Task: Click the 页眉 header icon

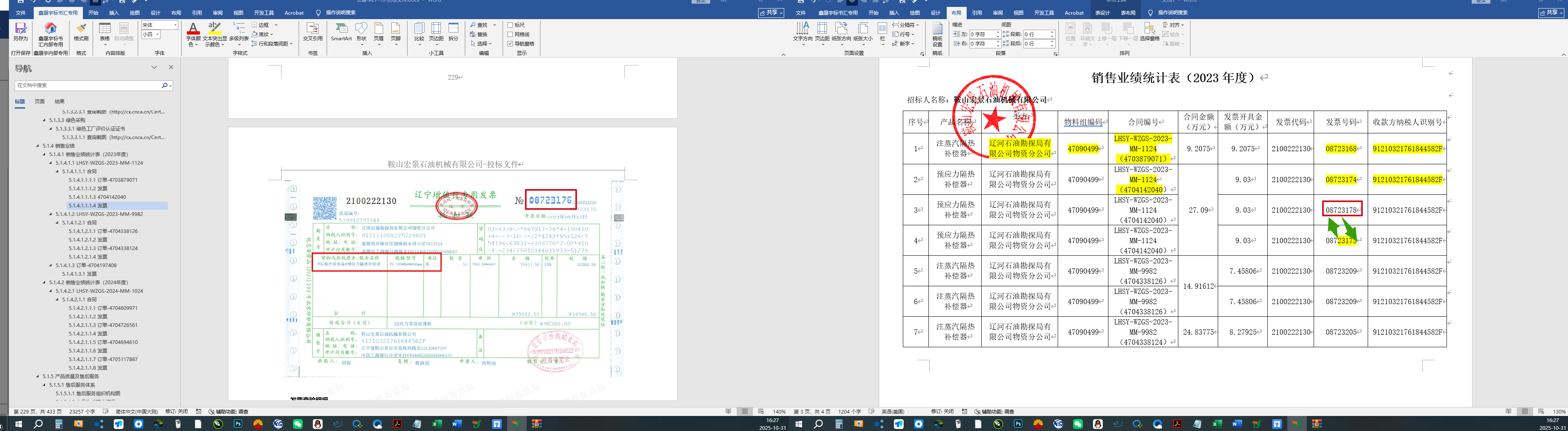Action: click(x=379, y=28)
